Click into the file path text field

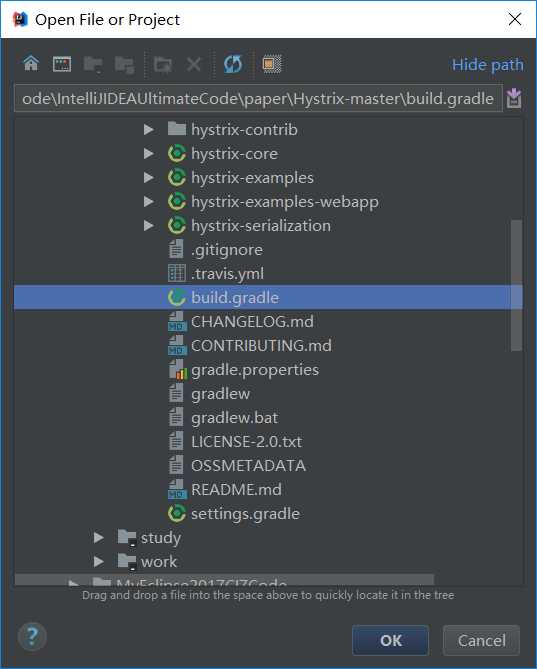[258, 99]
